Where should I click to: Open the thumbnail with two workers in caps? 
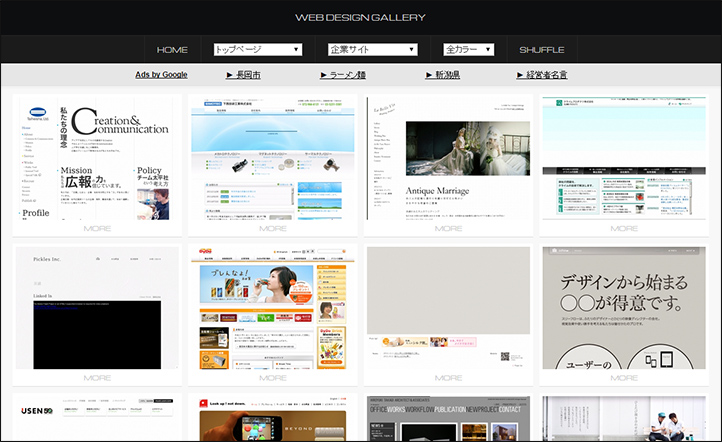[624, 419]
